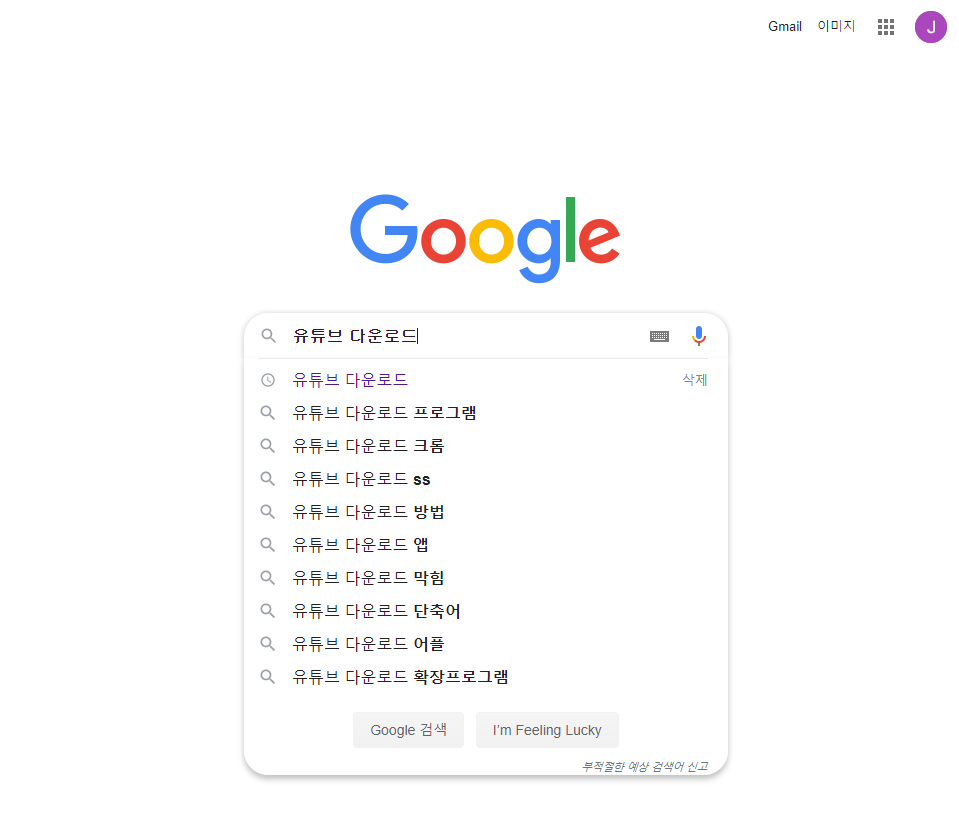This screenshot has width=959, height=820.
Task: Open the purple J account avatar
Action: click(930, 27)
